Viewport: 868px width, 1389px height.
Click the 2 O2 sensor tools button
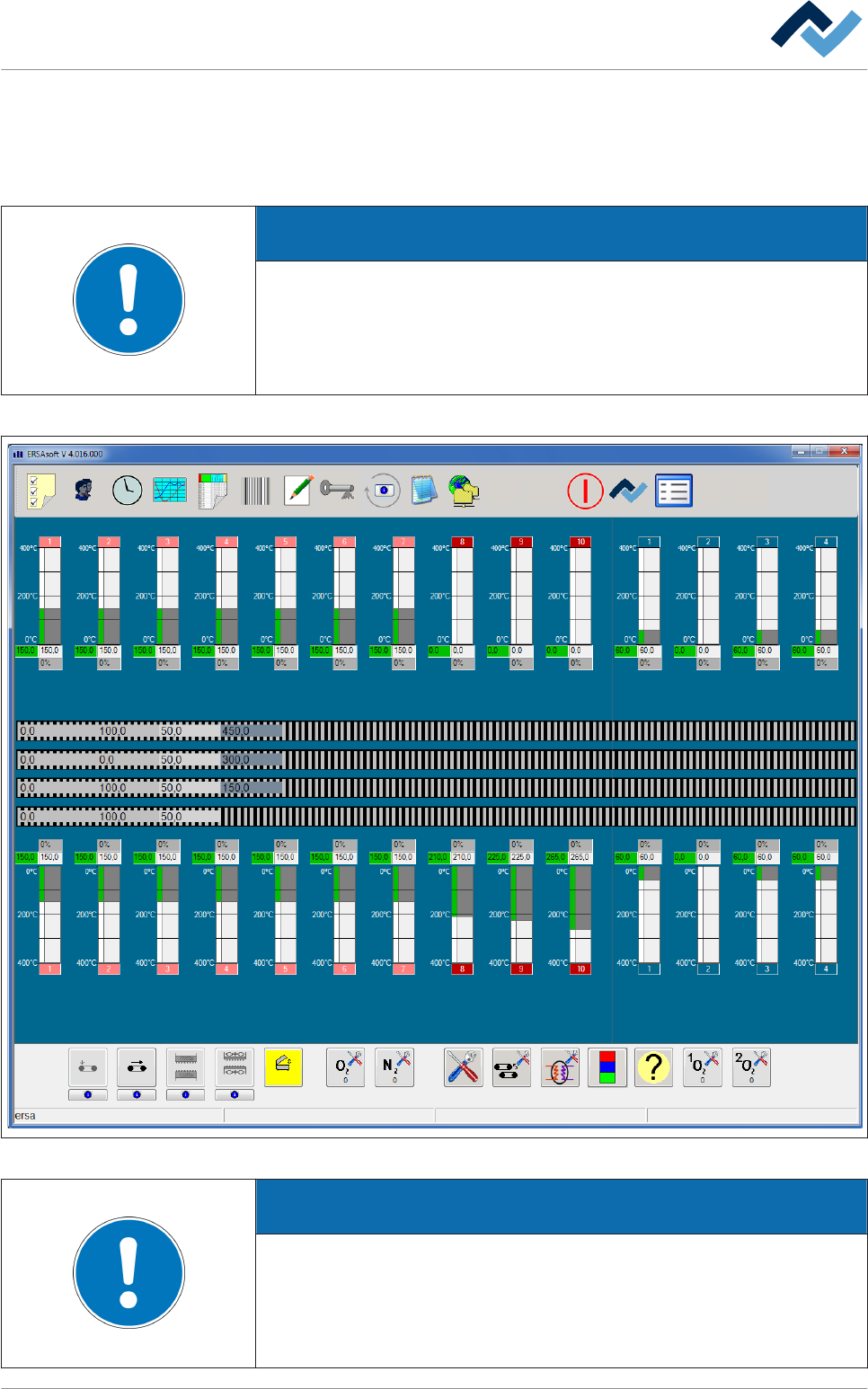(751, 1067)
